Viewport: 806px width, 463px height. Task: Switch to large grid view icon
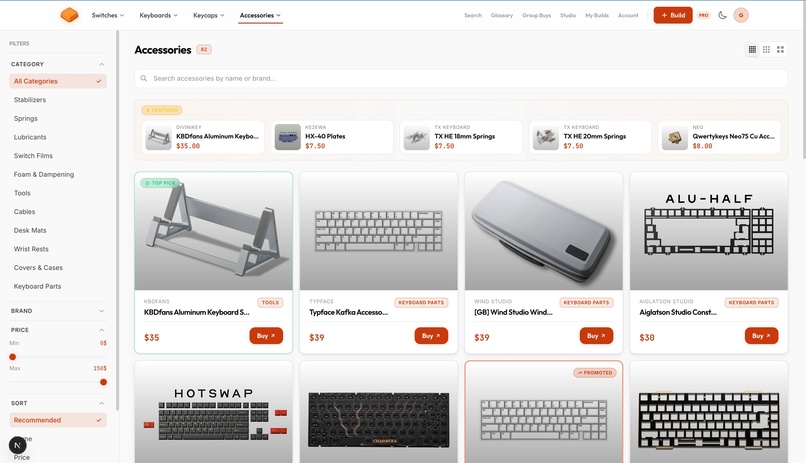[780, 49]
